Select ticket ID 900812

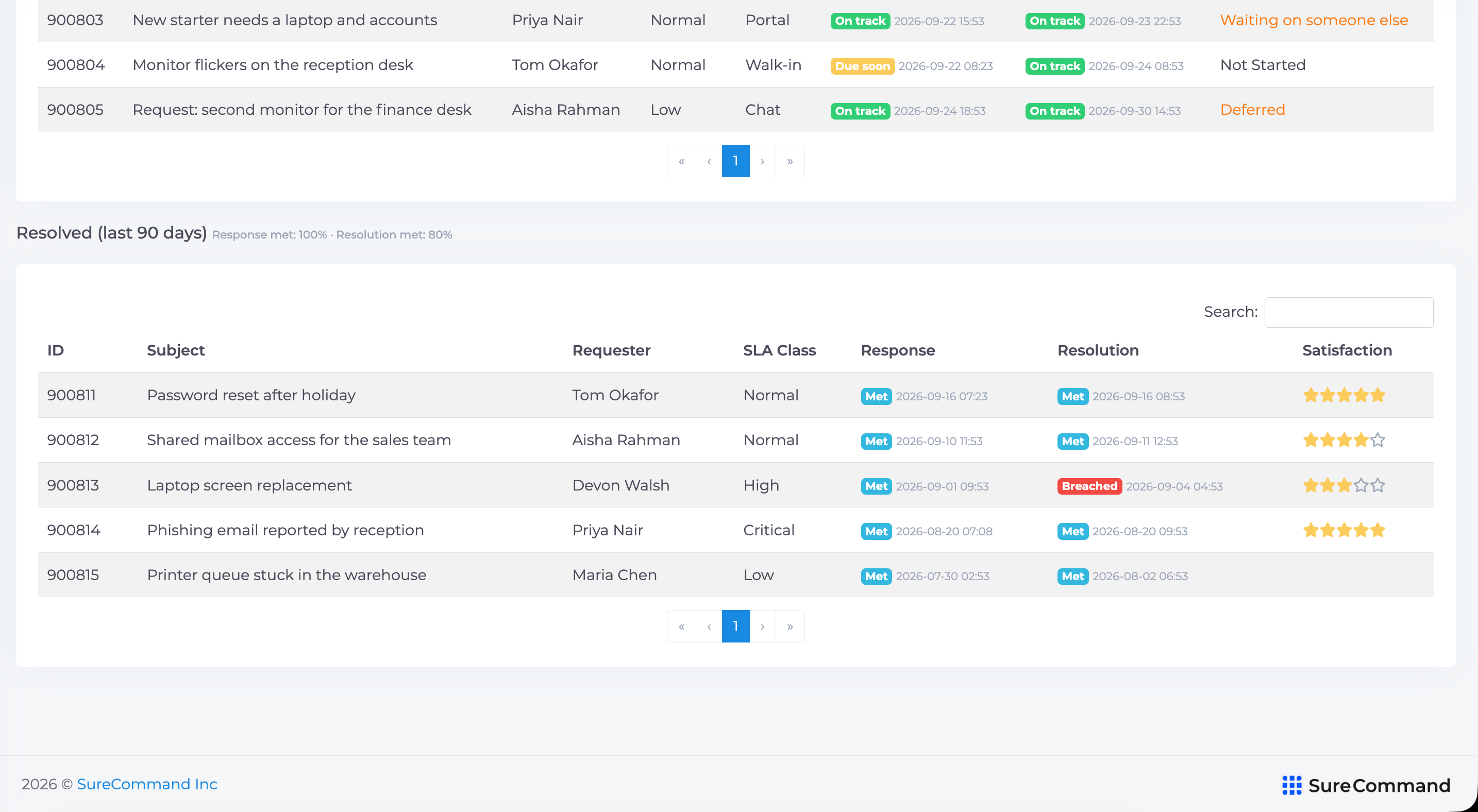73,440
